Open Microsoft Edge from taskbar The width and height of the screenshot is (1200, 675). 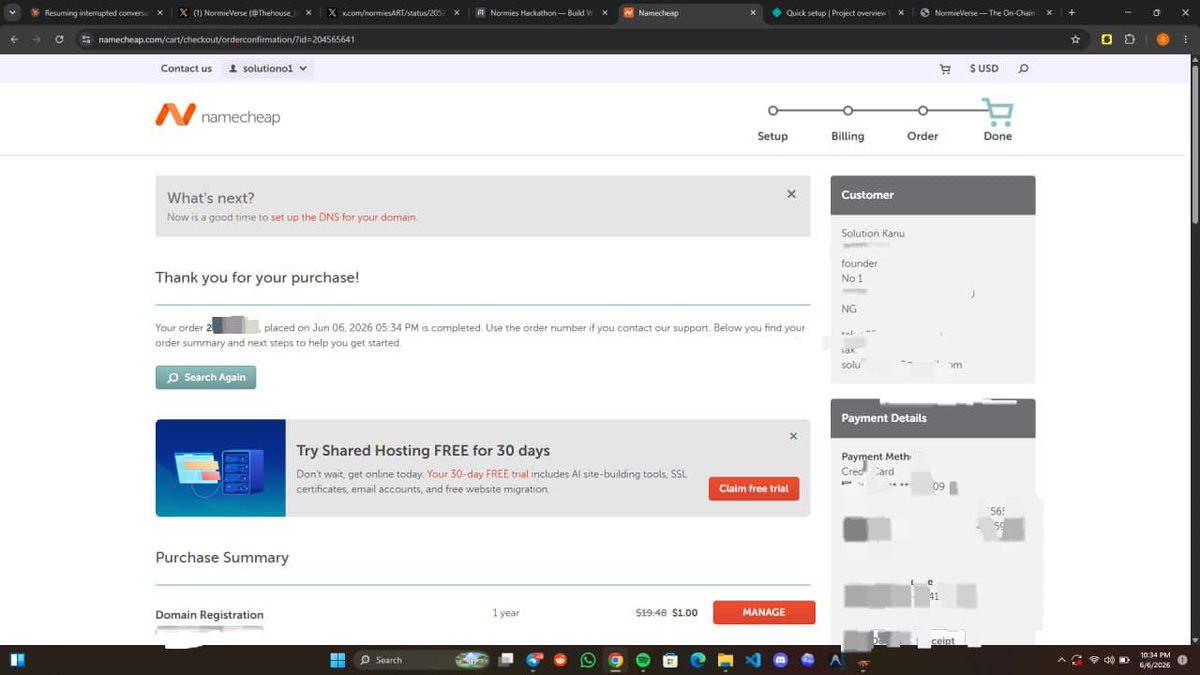(698, 660)
